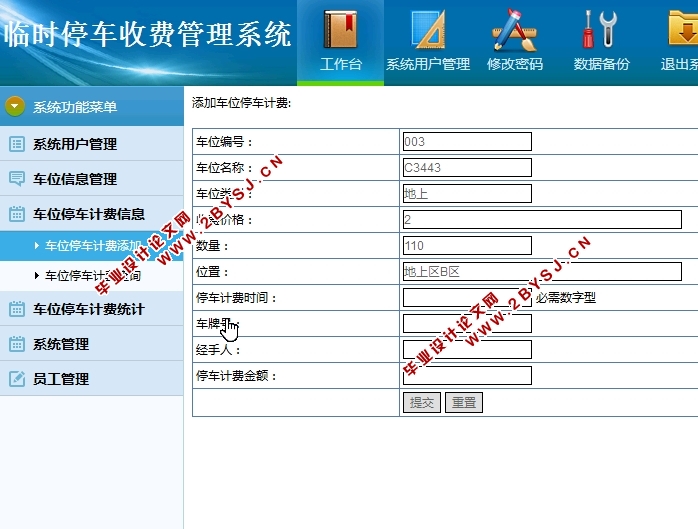Expand sidebar menu 车位停车计费统计
Screen dimensions: 698x529
point(92,309)
